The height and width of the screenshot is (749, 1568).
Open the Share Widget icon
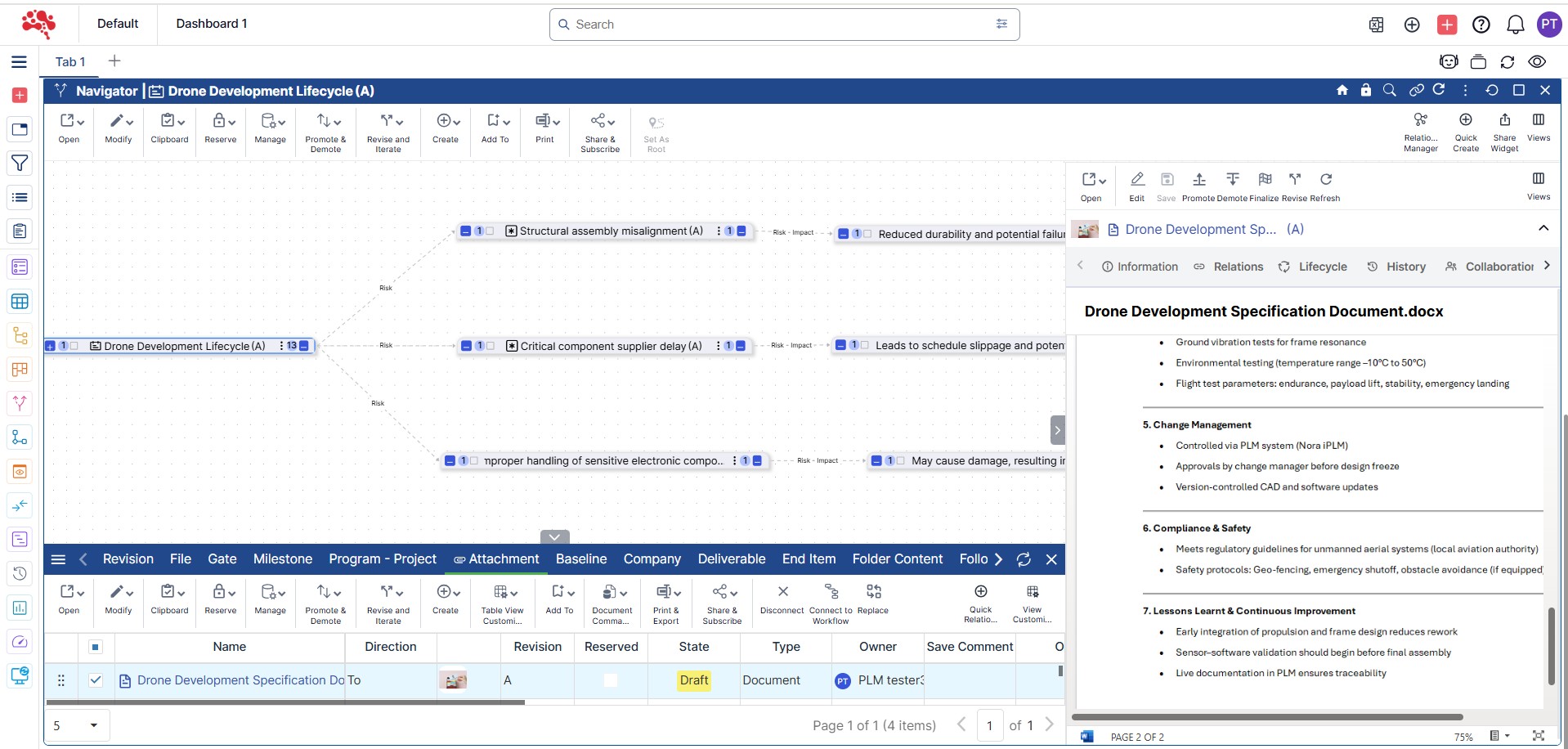[1503, 121]
